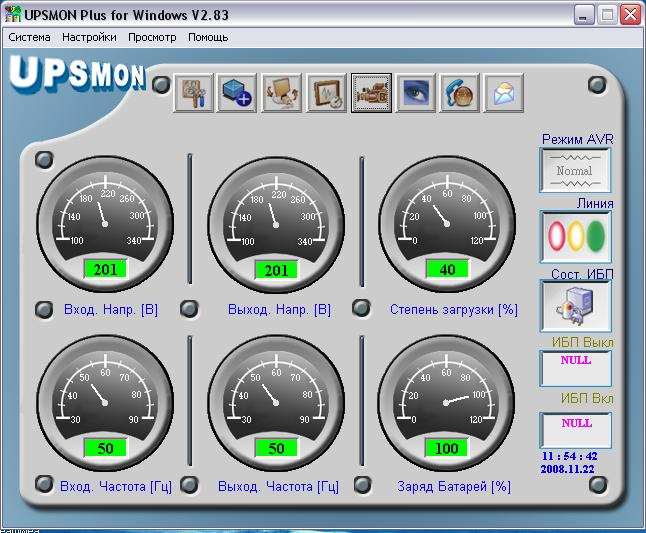
Task: Click the UPS status computer icon
Action: (x=575, y=306)
